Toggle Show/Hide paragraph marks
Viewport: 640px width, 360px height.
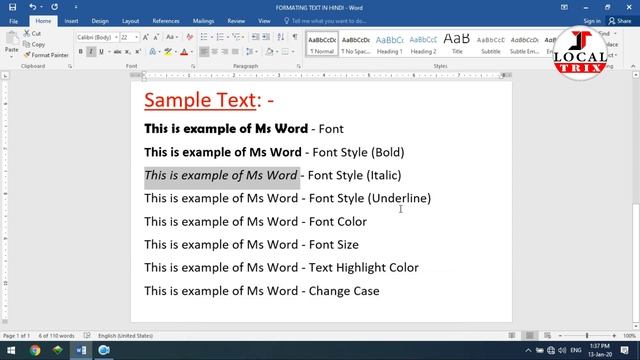[x=295, y=37]
